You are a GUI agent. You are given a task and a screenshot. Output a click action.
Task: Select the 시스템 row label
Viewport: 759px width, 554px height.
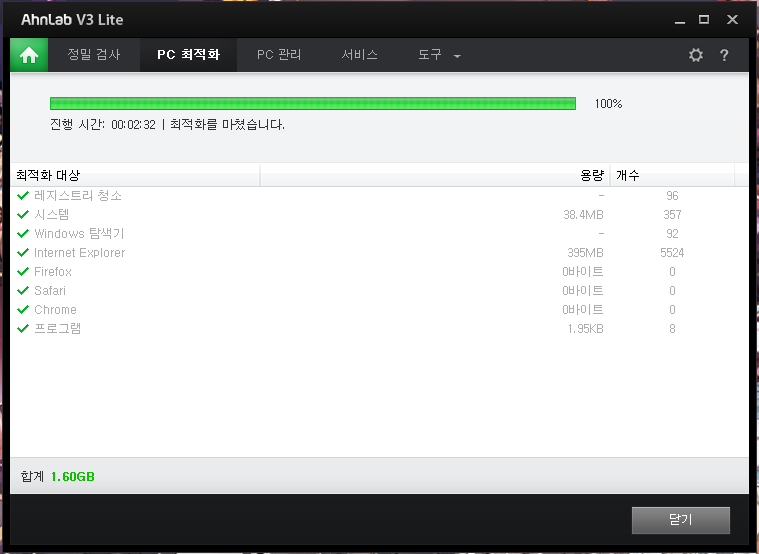coord(52,215)
